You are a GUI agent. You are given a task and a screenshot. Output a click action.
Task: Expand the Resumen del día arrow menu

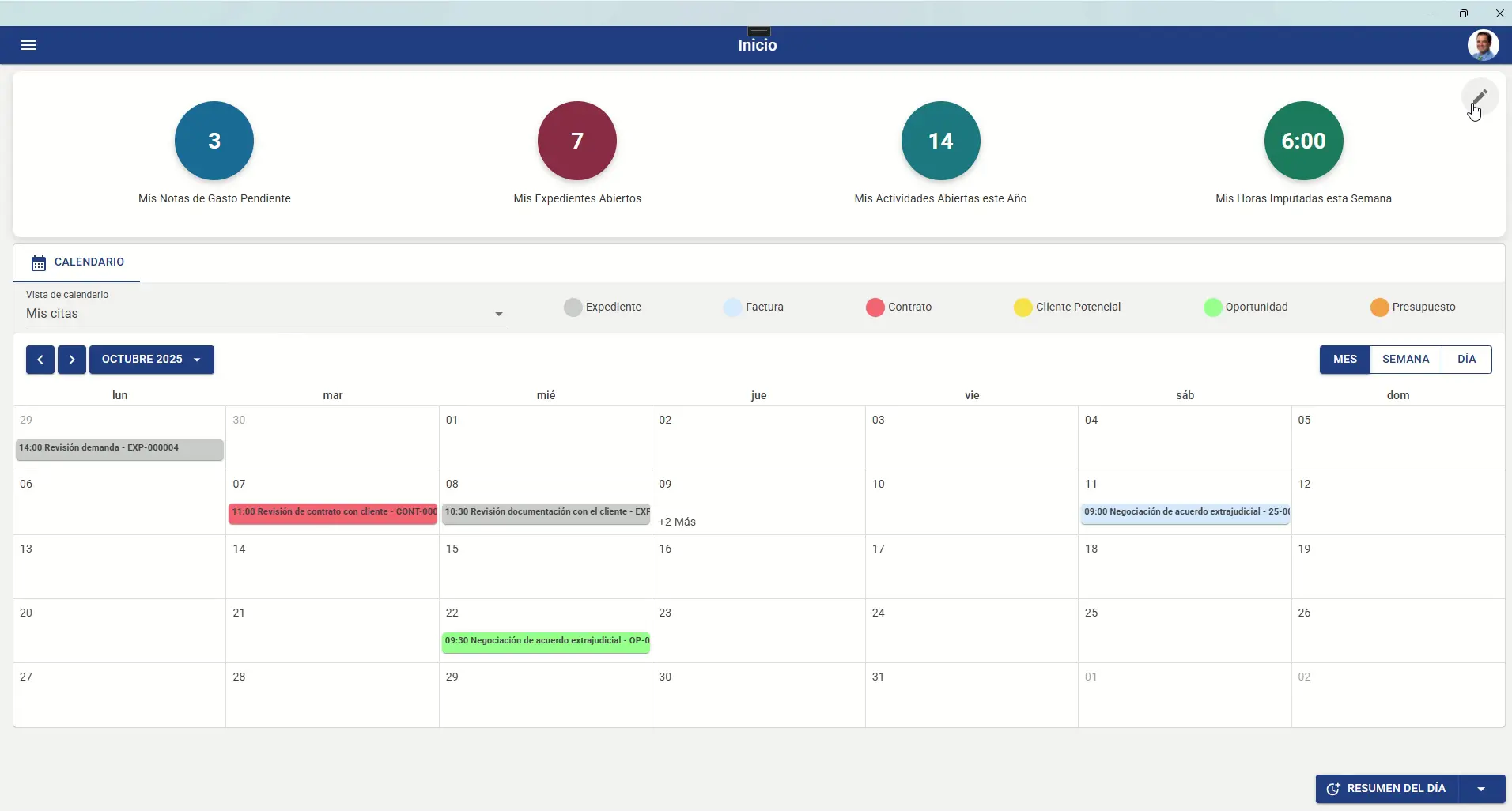pos(1481,789)
